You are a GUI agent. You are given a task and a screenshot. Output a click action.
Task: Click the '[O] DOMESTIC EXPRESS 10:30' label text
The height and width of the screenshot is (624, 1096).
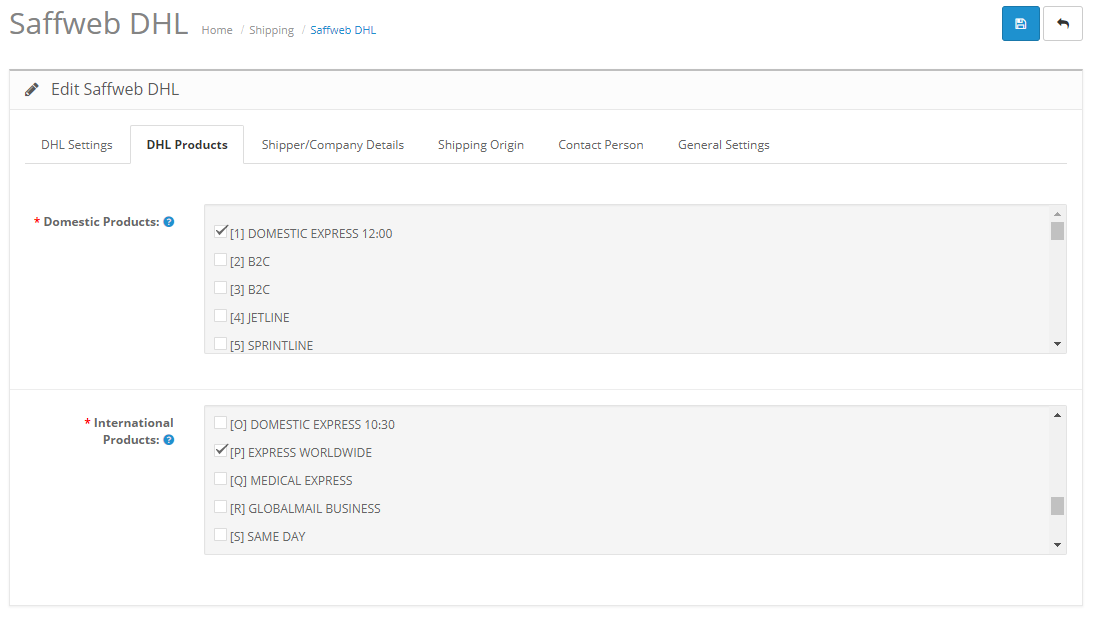click(312, 424)
